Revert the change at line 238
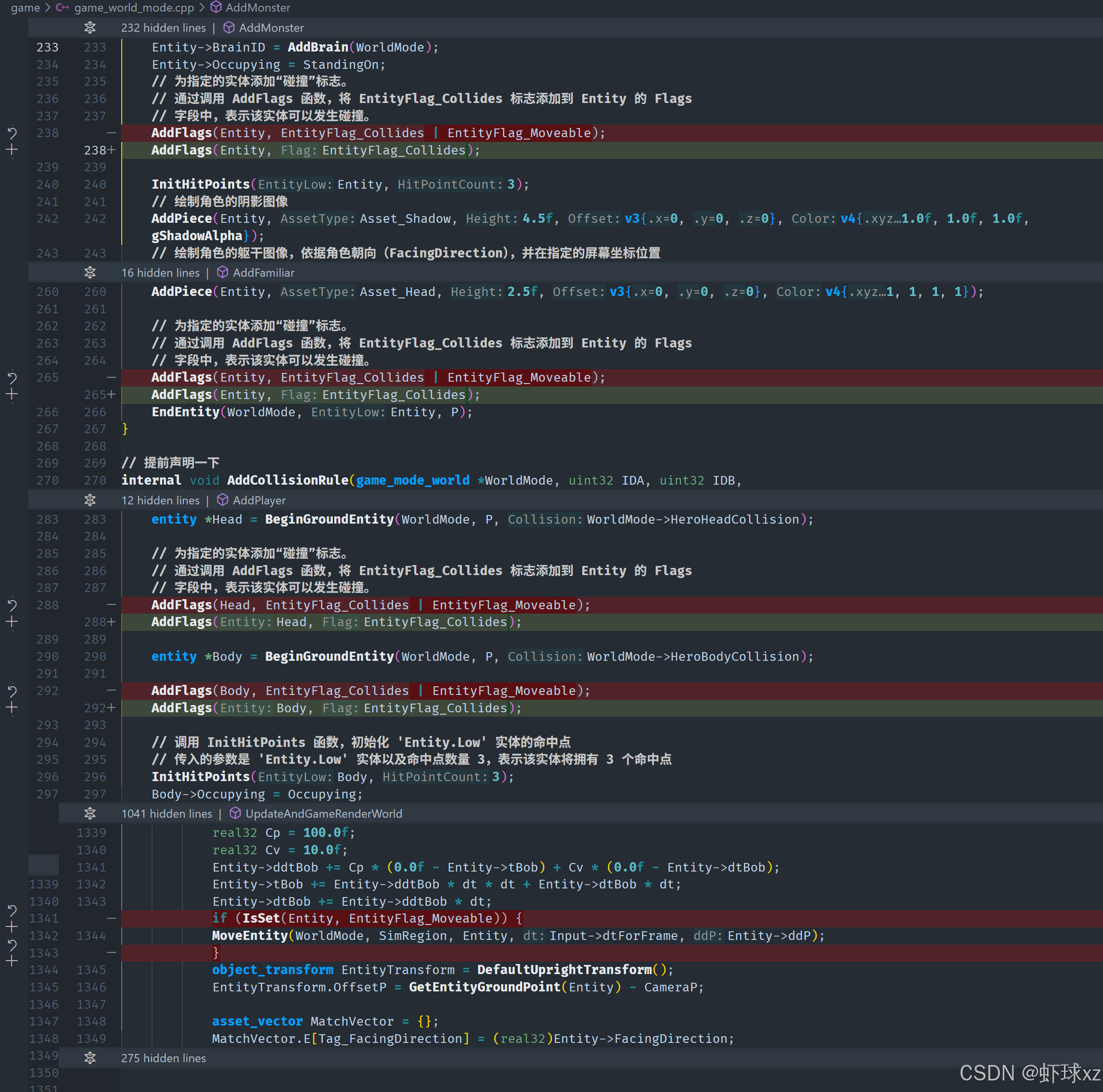 pyautogui.click(x=12, y=133)
